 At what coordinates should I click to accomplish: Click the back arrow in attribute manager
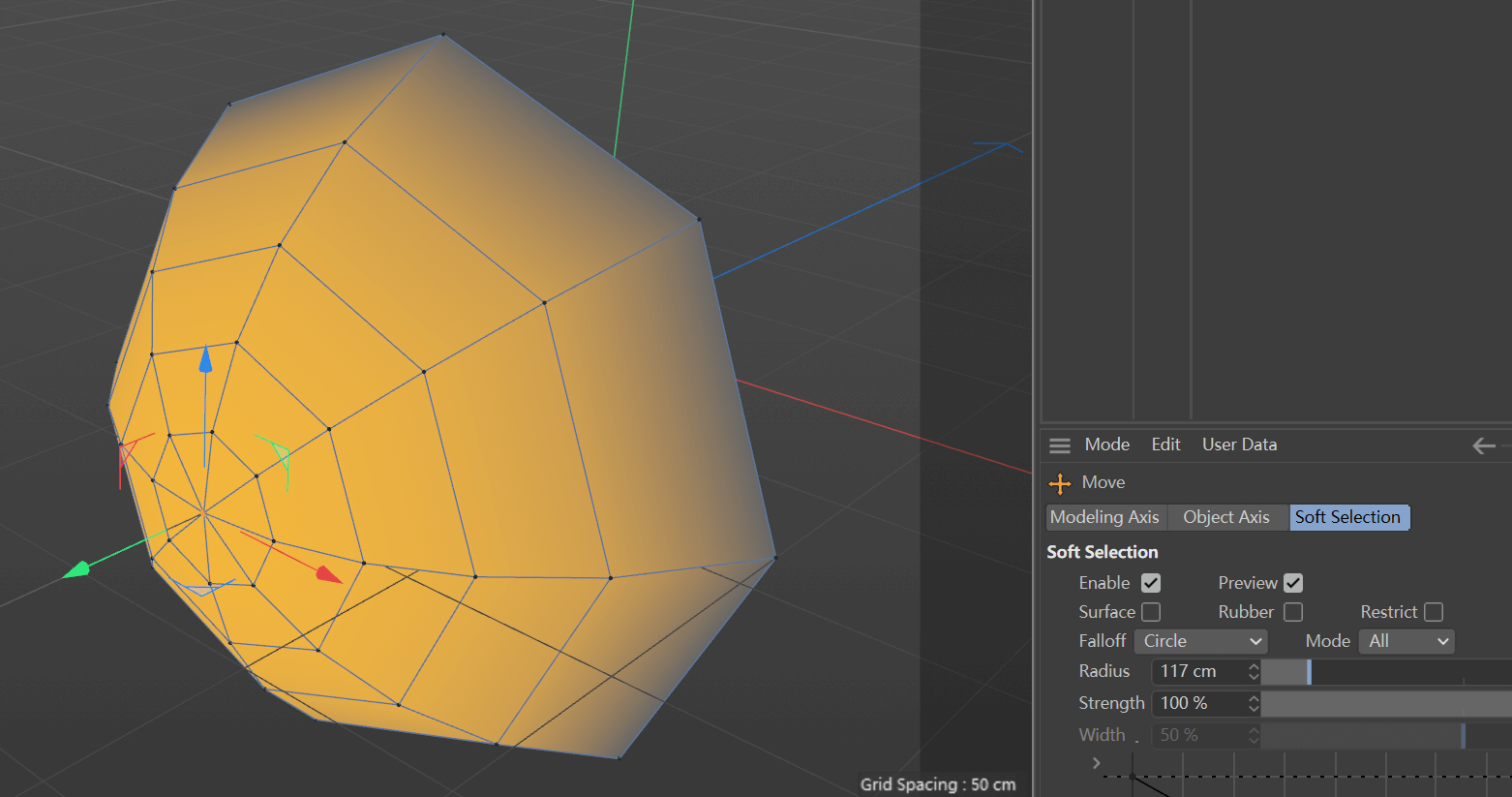[1484, 445]
